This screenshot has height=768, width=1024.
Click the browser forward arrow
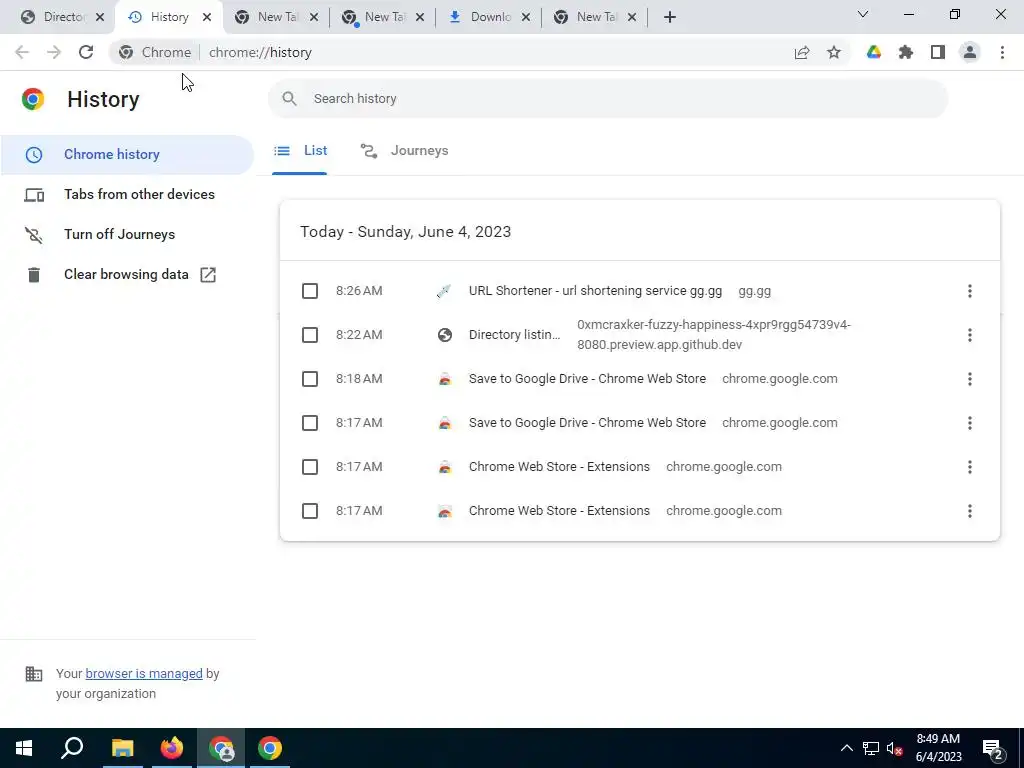(54, 52)
